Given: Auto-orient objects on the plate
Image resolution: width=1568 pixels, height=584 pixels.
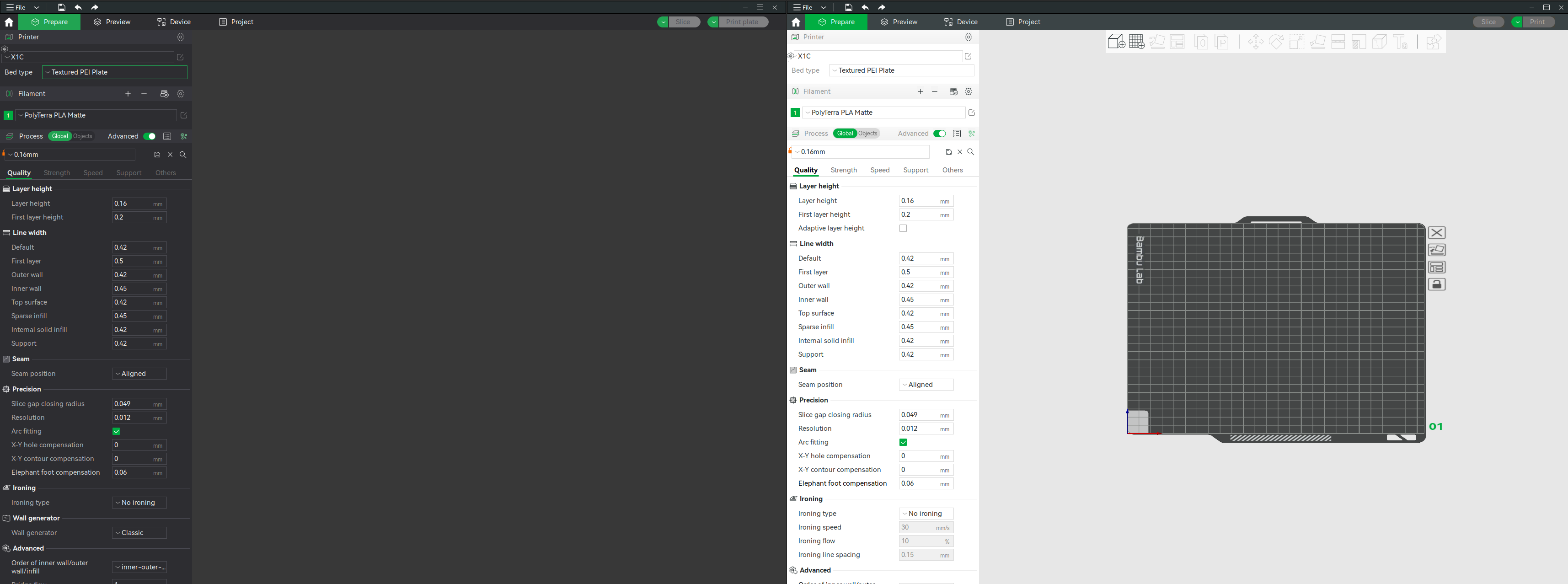Looking at the screenshot, I should 1157,42.
